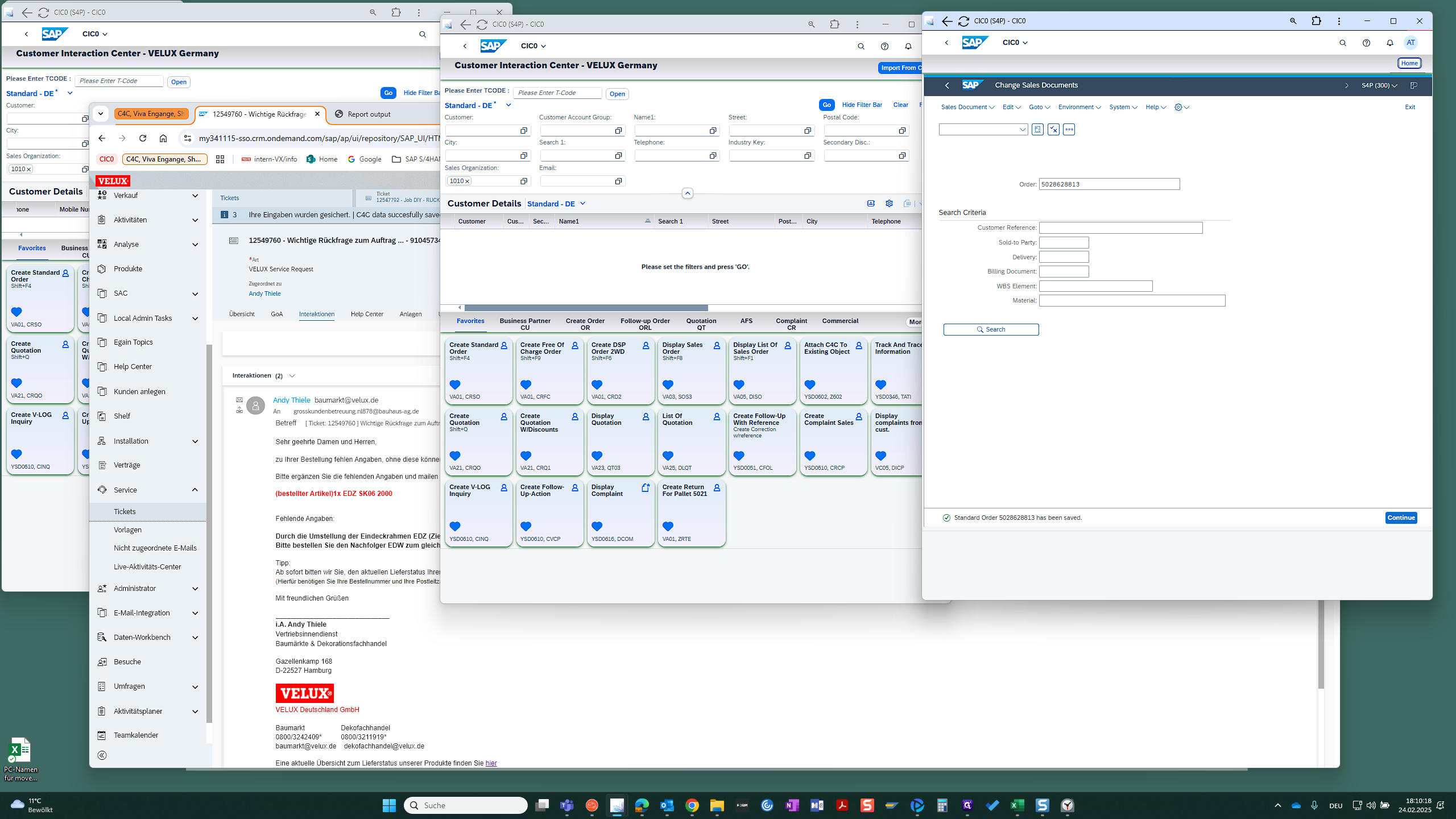Toggle favorite heart on Display Complaint tile
The image size is (1456, 819).
point(597,526)
